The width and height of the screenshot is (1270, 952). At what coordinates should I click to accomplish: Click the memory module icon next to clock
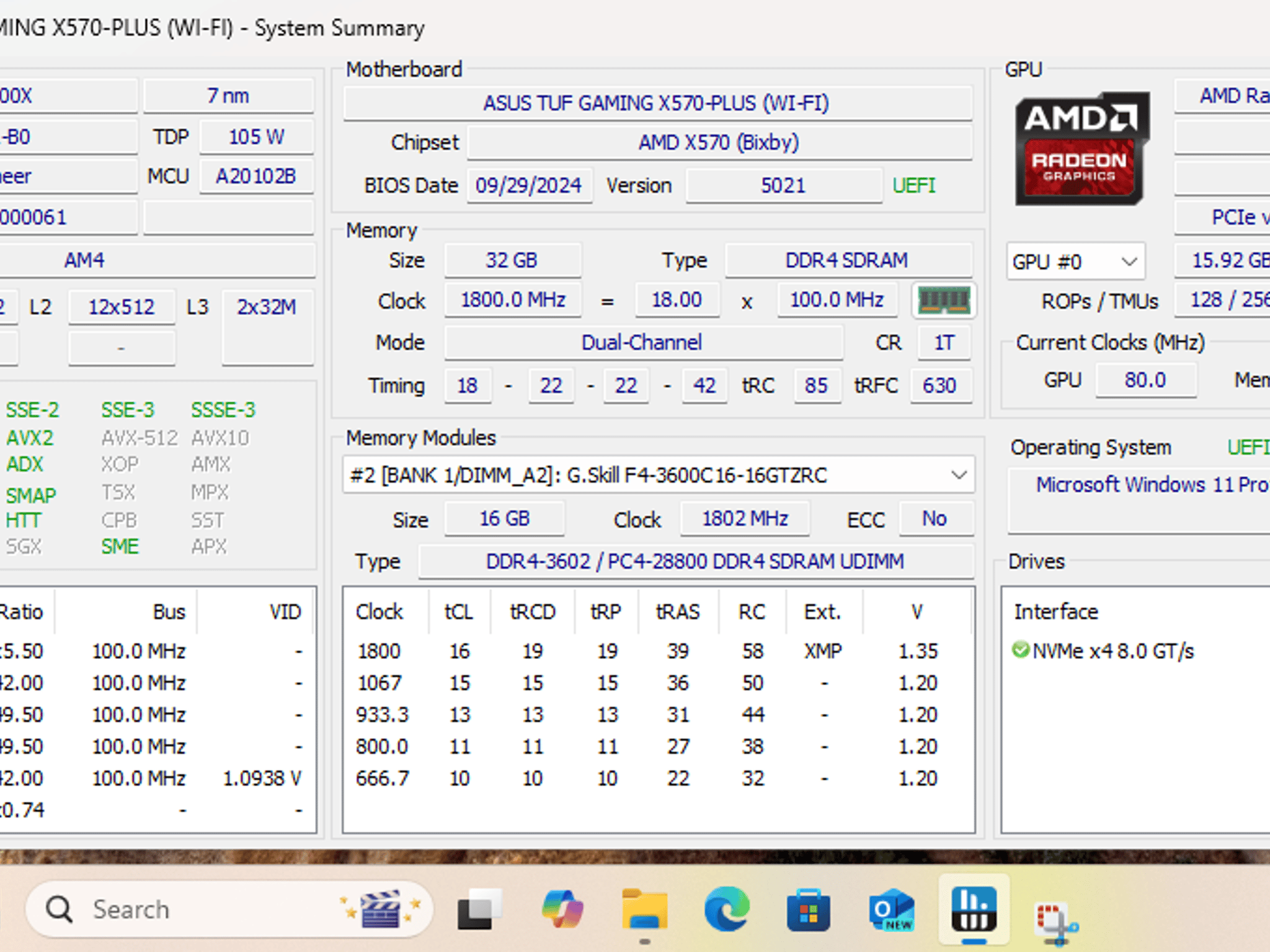pyautogui.click(x=944, y=301)
